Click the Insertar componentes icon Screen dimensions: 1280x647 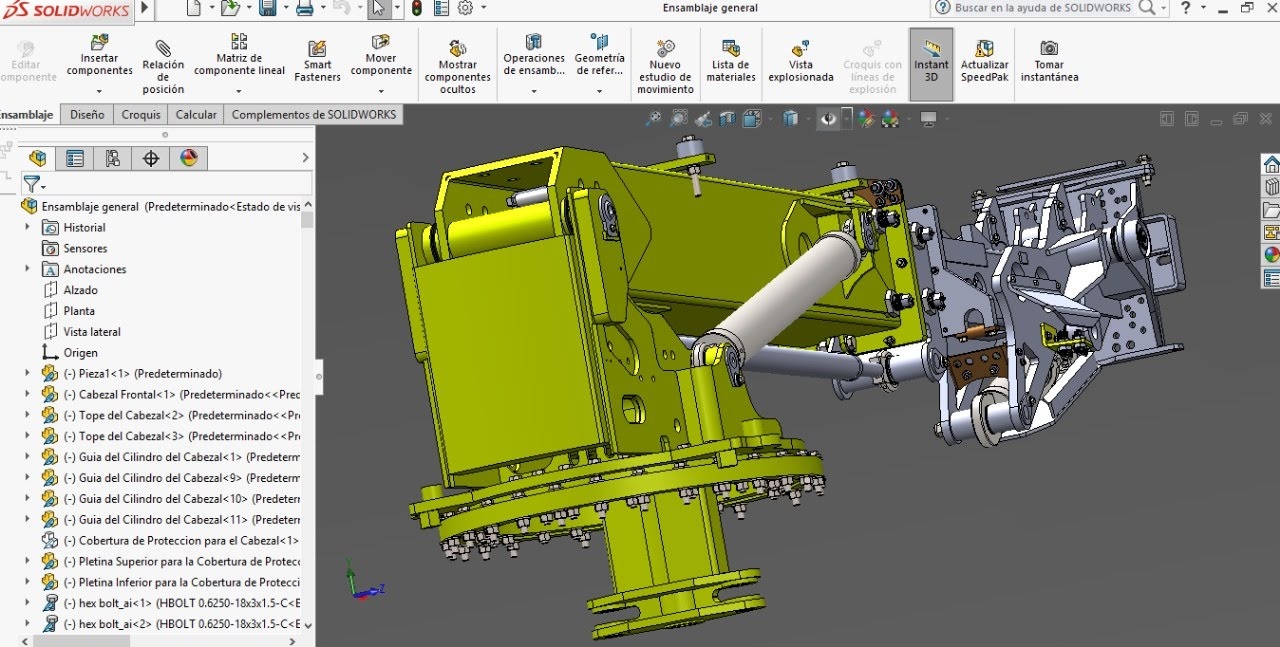click(99, 43)
